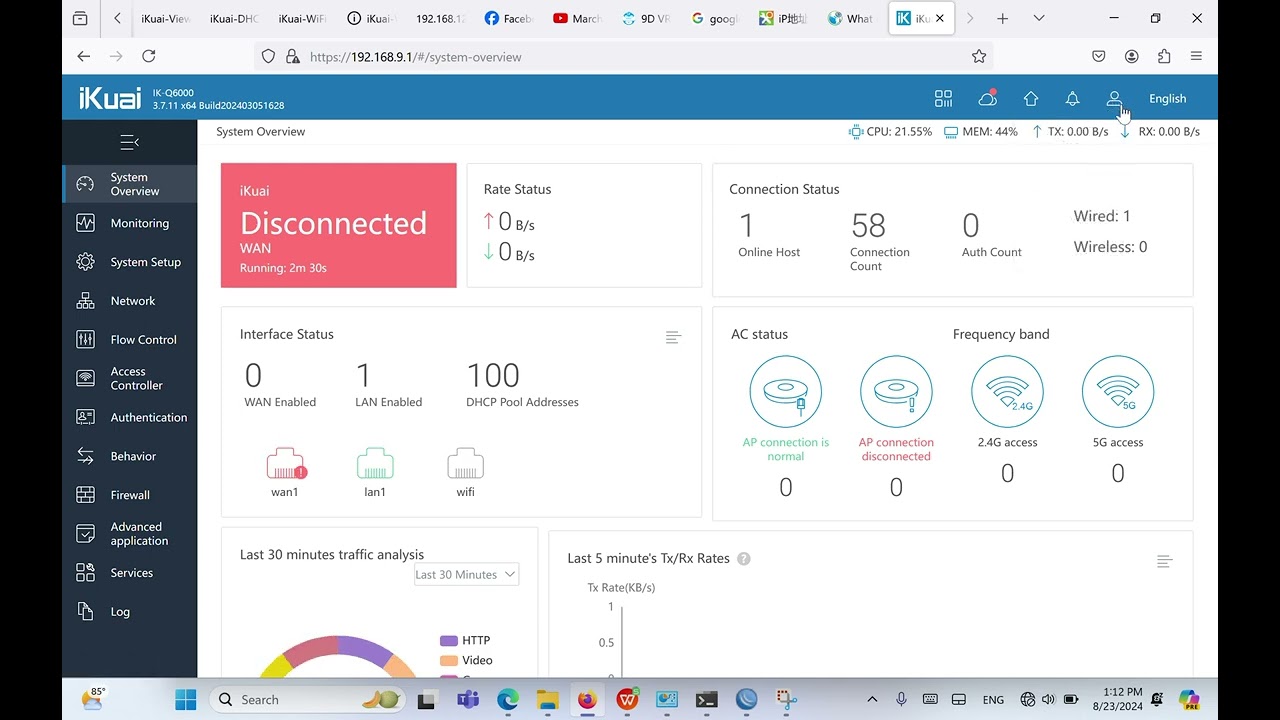This screenshot has width=1280, height=720.
Task: Show hidden system tray icons
Action: pos(872,699)
